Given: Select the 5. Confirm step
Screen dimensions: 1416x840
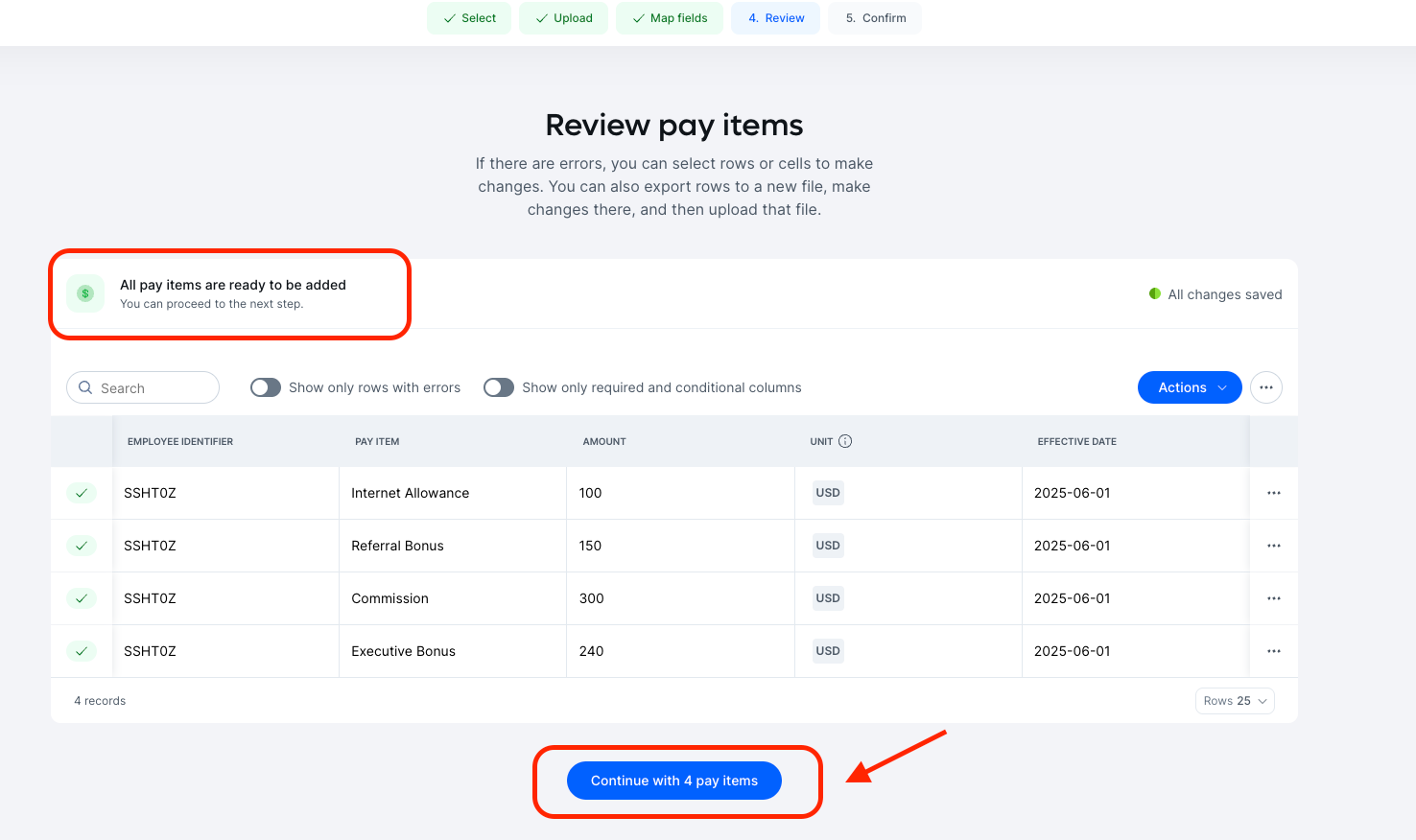Looking at the screenshot, I should pos(875,18).
